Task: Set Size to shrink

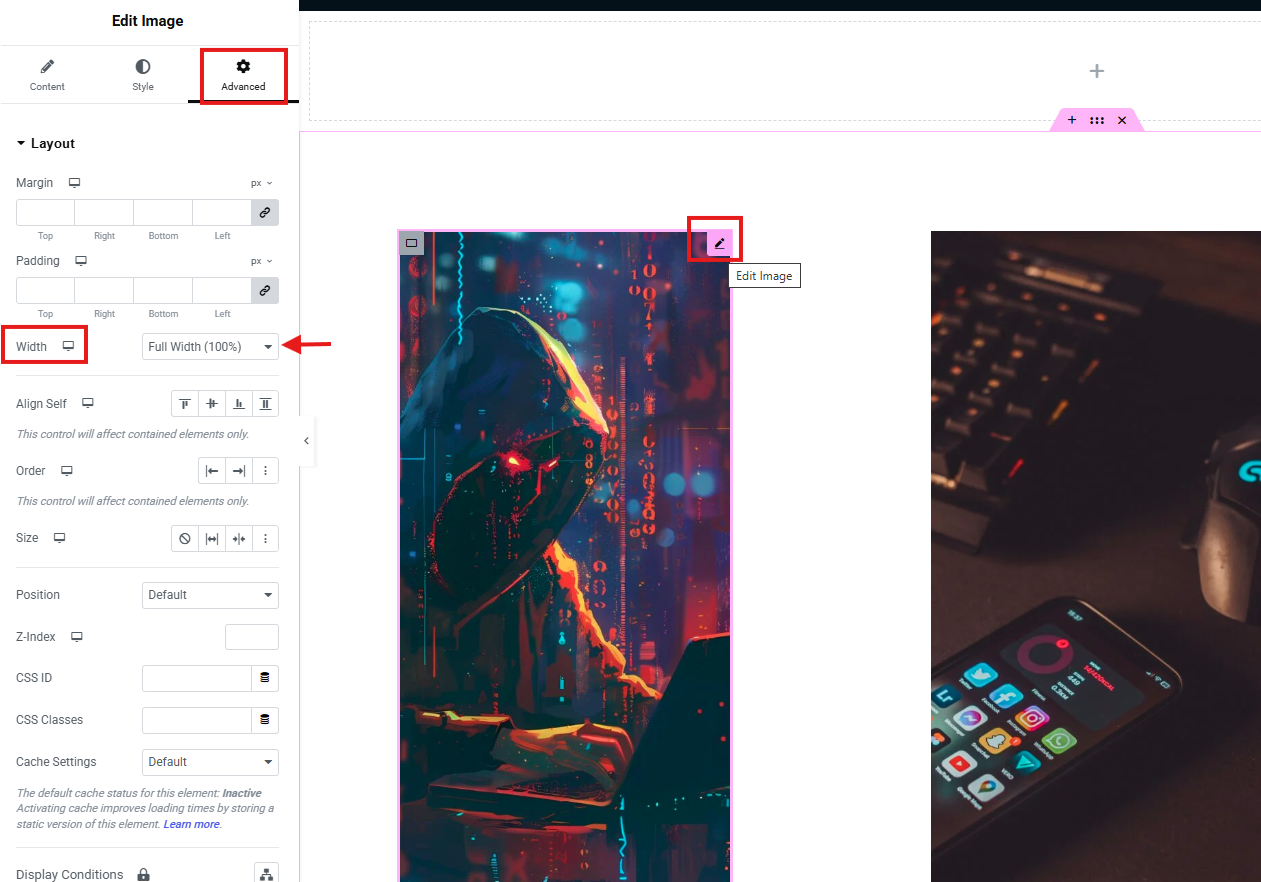Action: (239, 538)
